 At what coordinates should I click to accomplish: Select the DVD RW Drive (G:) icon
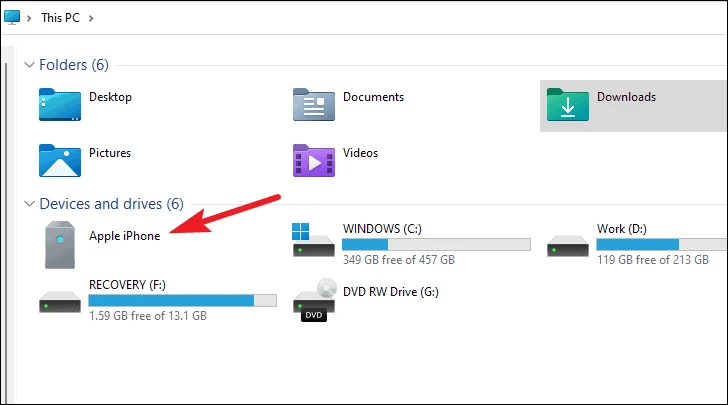point(314,300)
